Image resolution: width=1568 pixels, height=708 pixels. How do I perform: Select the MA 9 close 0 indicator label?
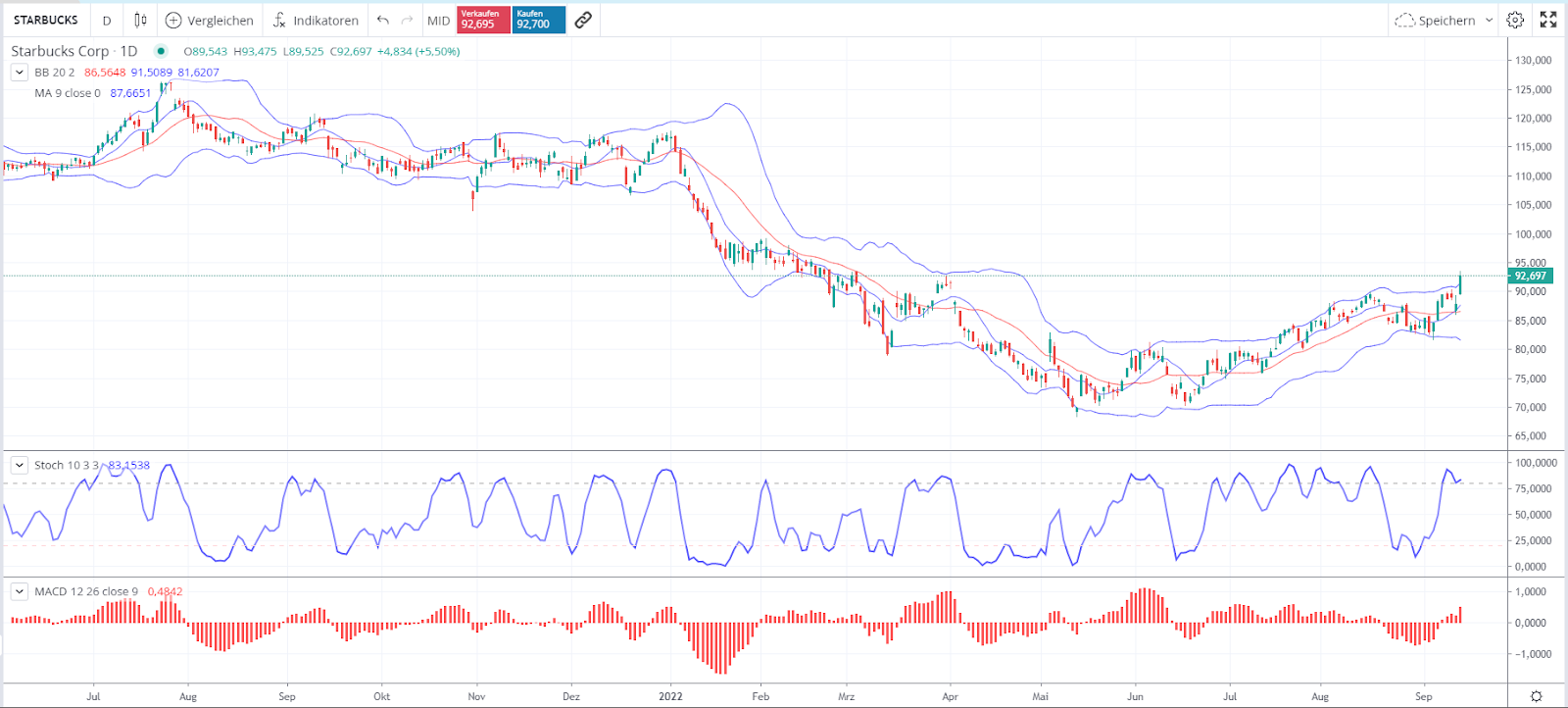[68, 93]
